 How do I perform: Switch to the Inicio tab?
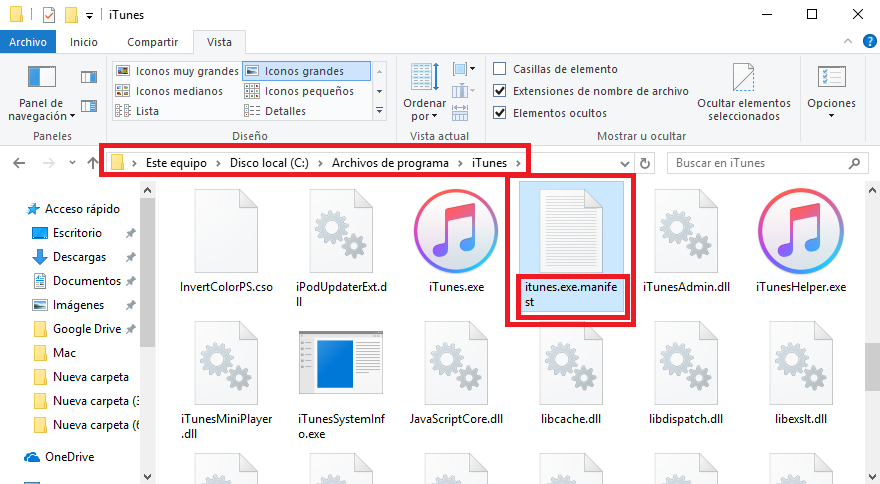(84, 42)
